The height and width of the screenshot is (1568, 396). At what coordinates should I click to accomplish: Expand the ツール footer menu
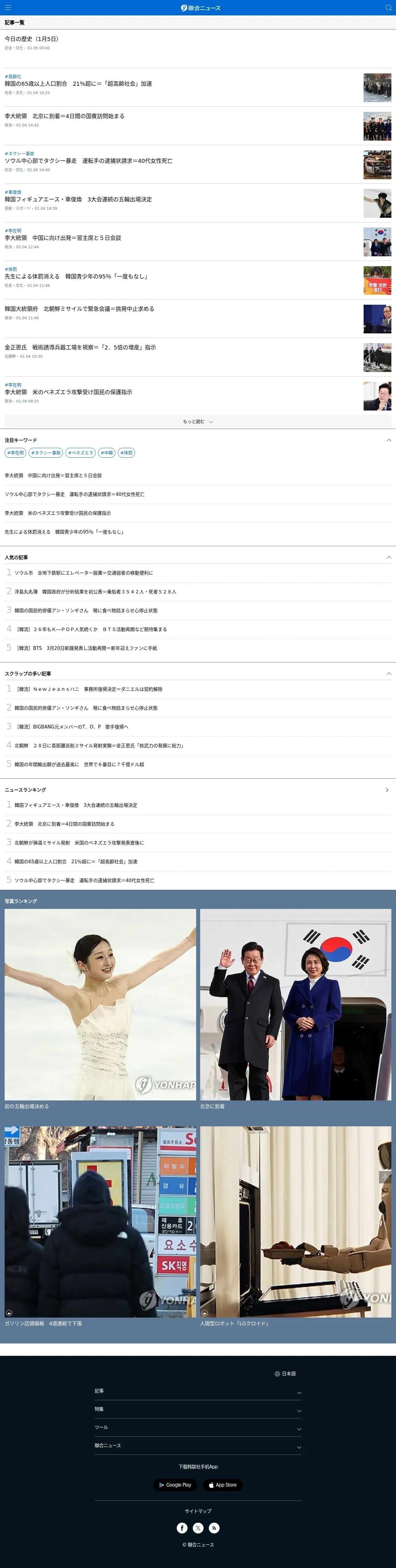(x=198, y=1428)
